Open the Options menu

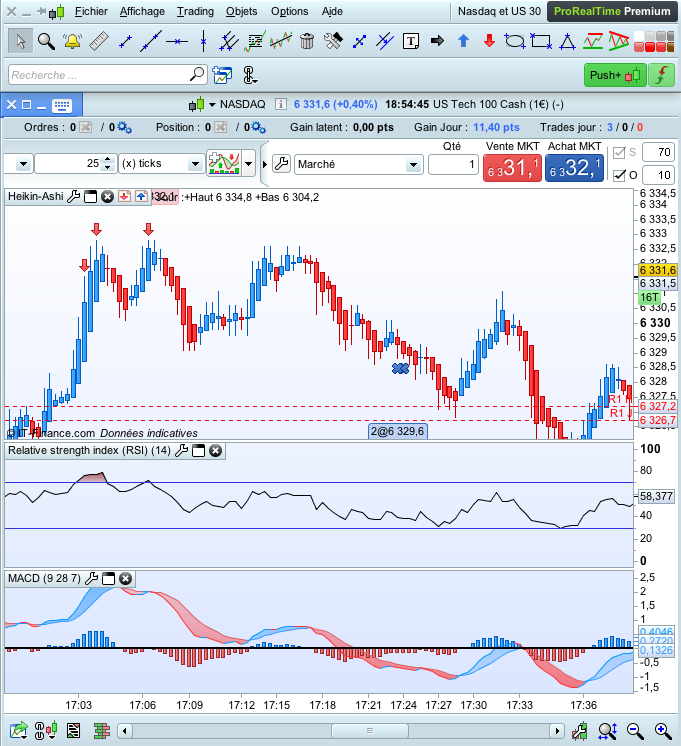290,11
